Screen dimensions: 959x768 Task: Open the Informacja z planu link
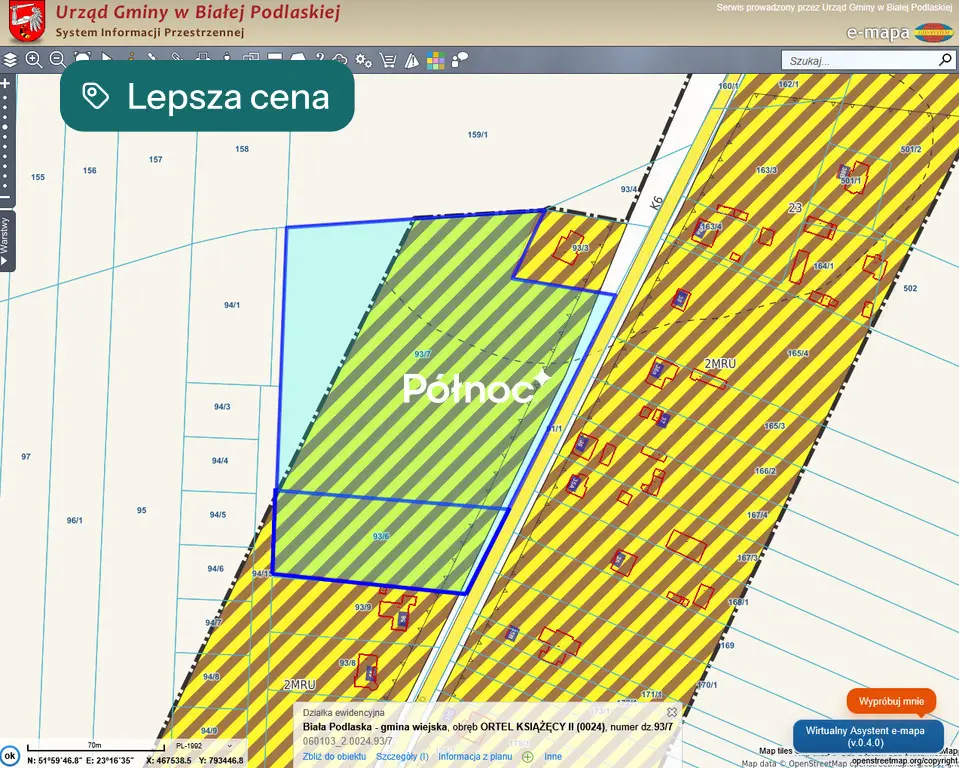475,756
